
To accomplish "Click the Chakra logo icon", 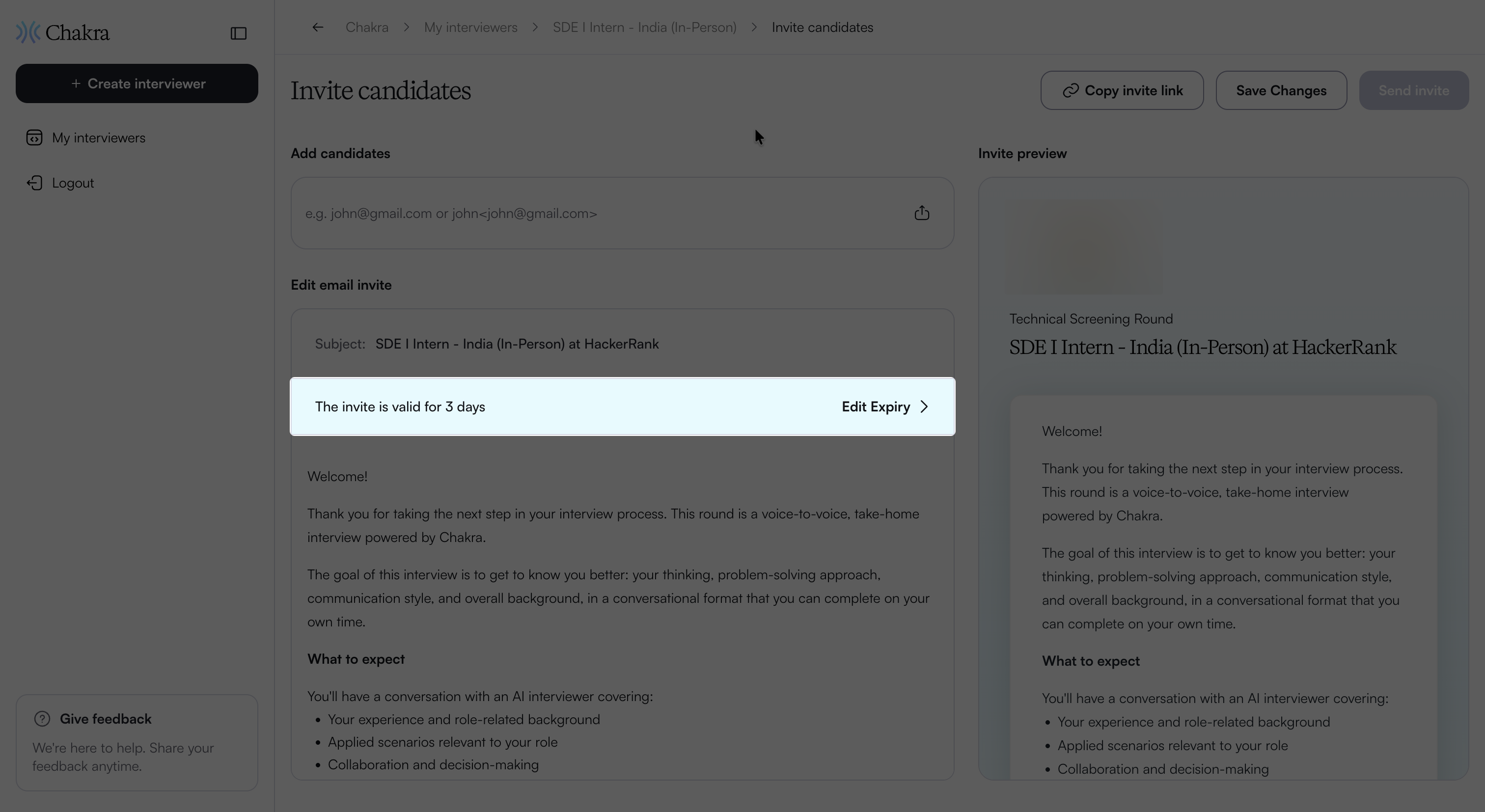I will point(27,33).
